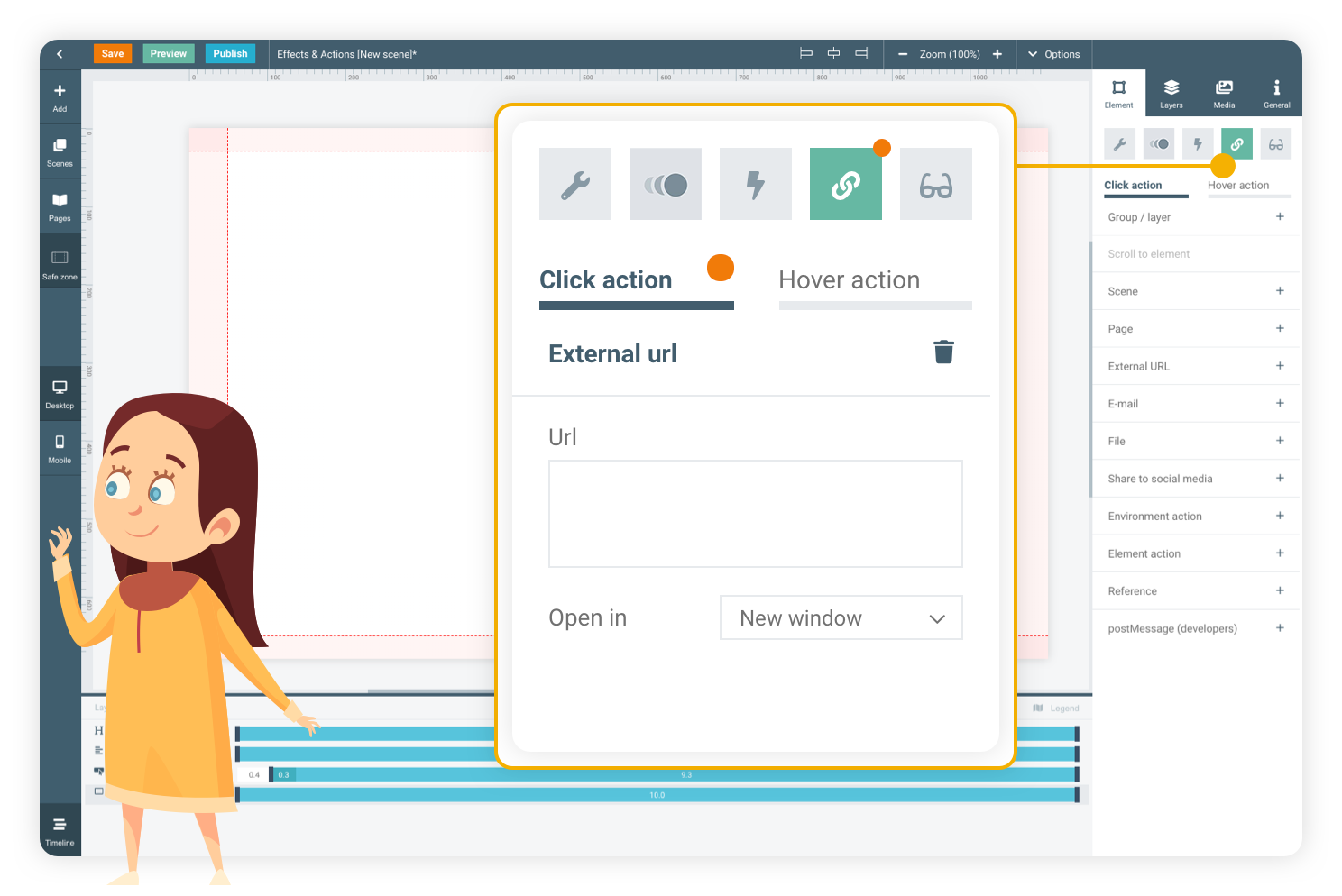Screen dimensions: 1342x896
Task: Open the Scenes sidebar icon
Action: pyautogui.click(x=60, y=151)
